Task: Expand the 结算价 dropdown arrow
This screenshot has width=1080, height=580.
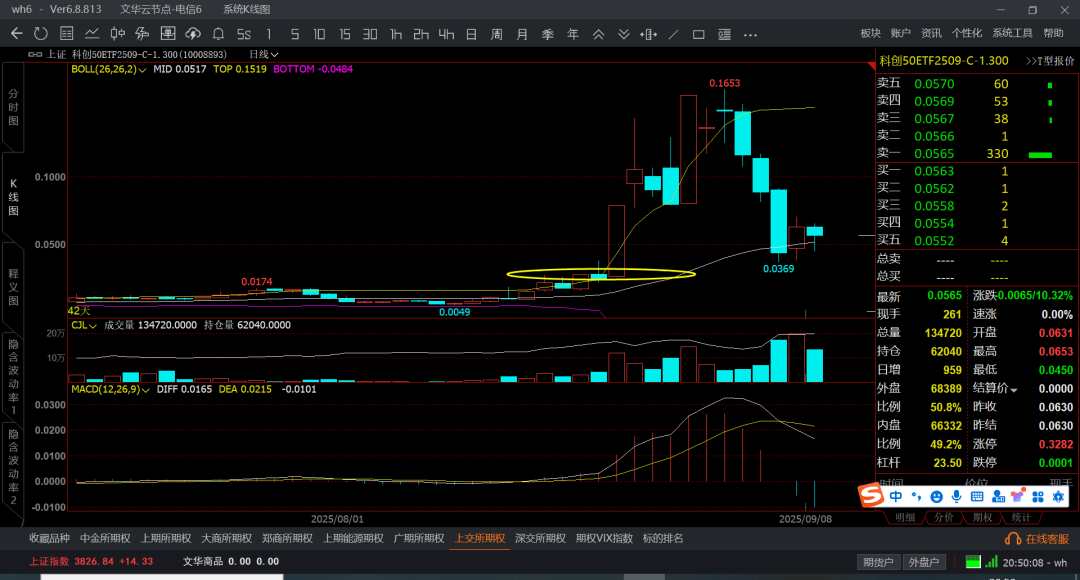Action: click(1014, 390)
